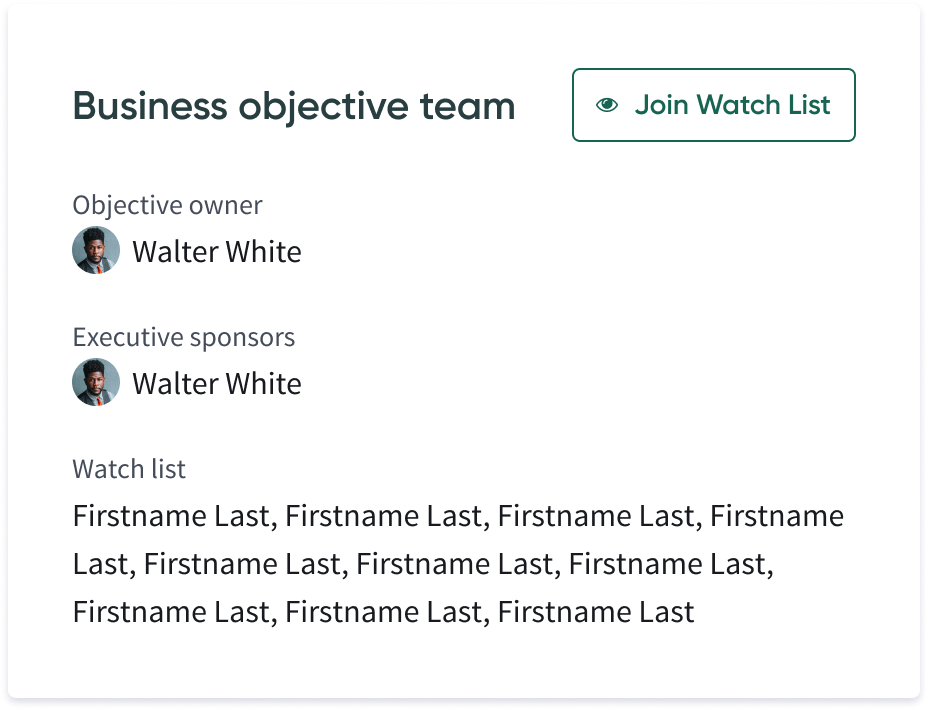Click the word team in the heading
Screen dimensions: 928x710
click(468, 106)
